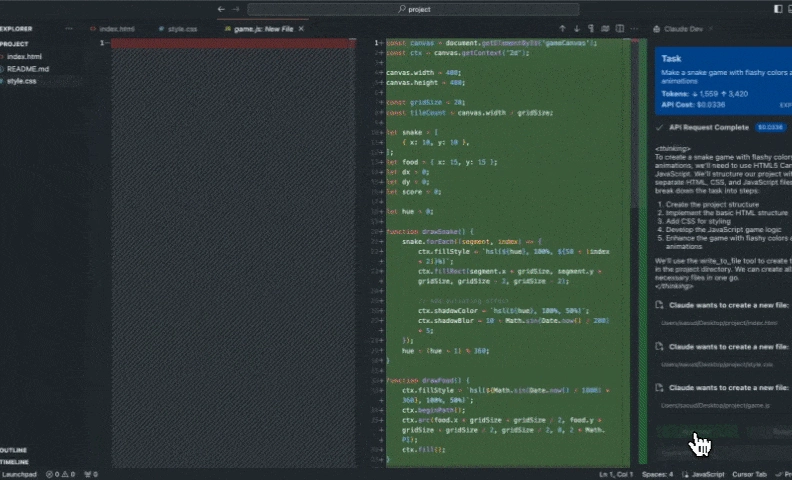
Task: Click the Cursor Tab status item
Action: pos(752,473)
